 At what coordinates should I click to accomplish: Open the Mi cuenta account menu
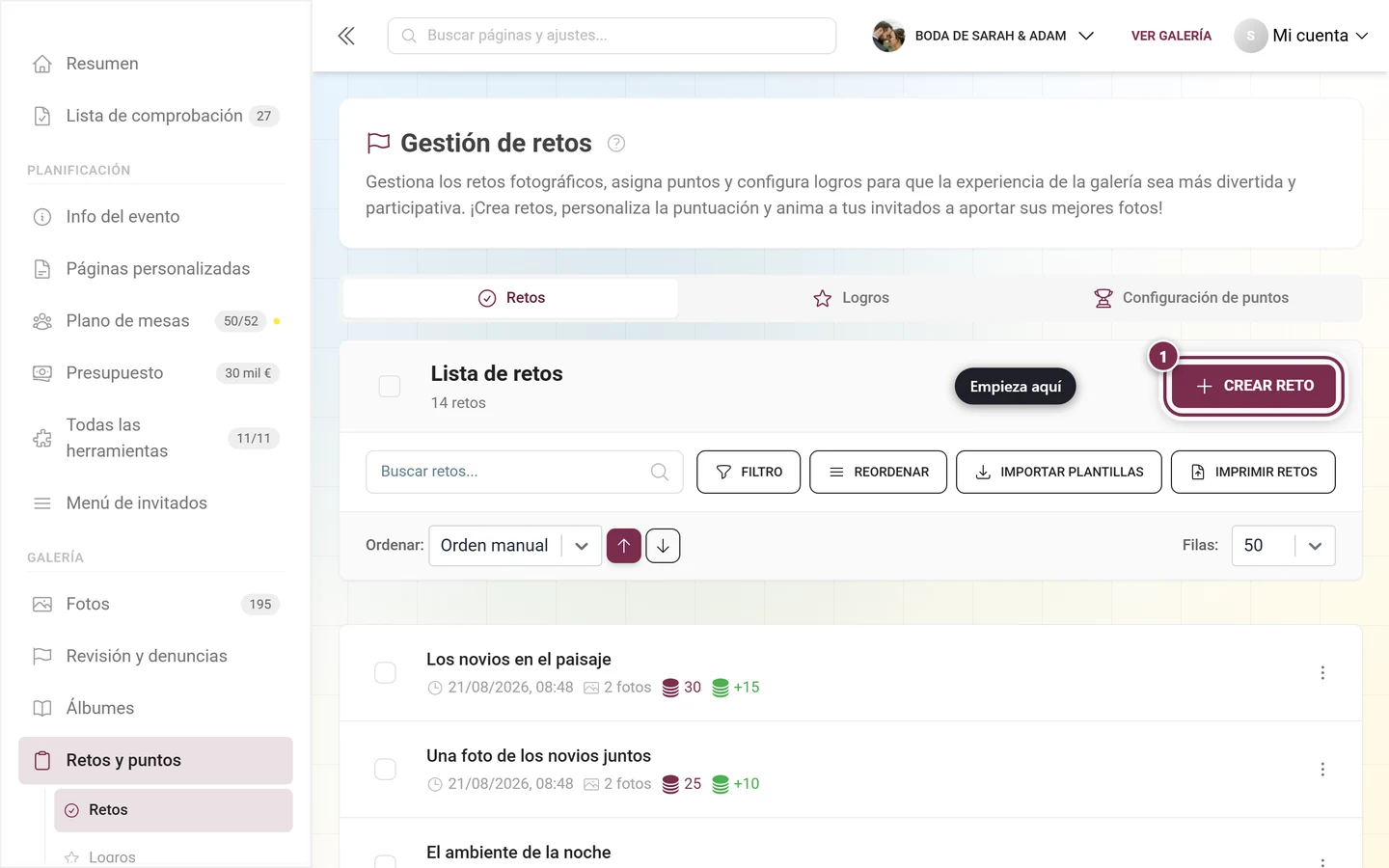1302,36
